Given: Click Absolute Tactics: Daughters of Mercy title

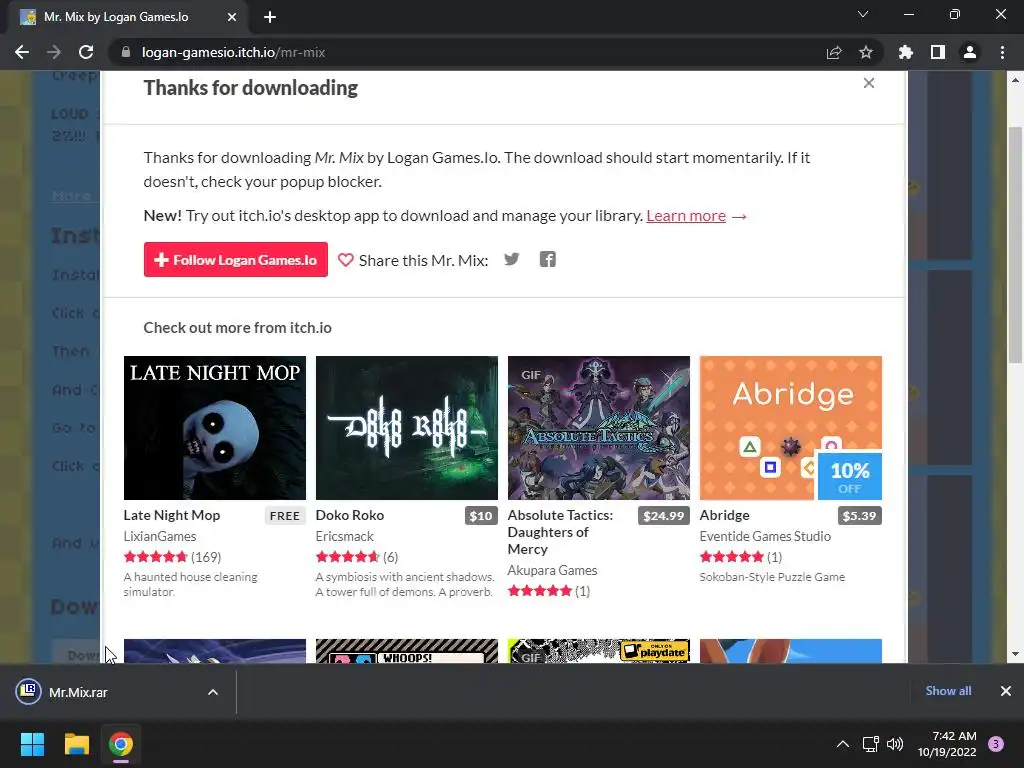Looking at the screenshot, I should pyautogui.click(x=560, y=532).
